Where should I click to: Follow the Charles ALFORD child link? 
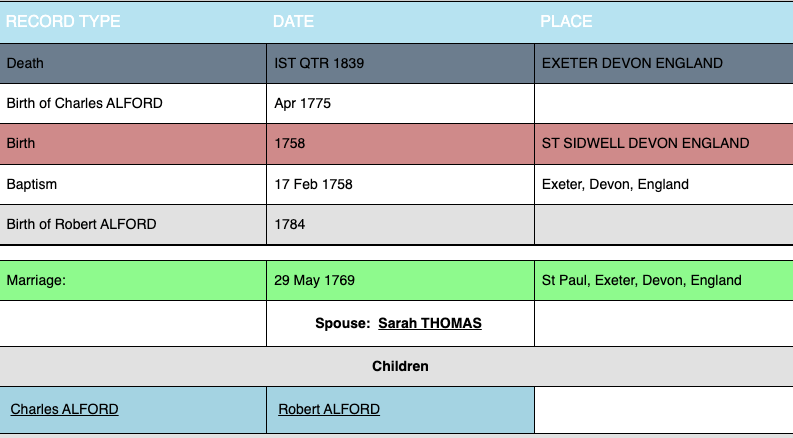point(64,409)
